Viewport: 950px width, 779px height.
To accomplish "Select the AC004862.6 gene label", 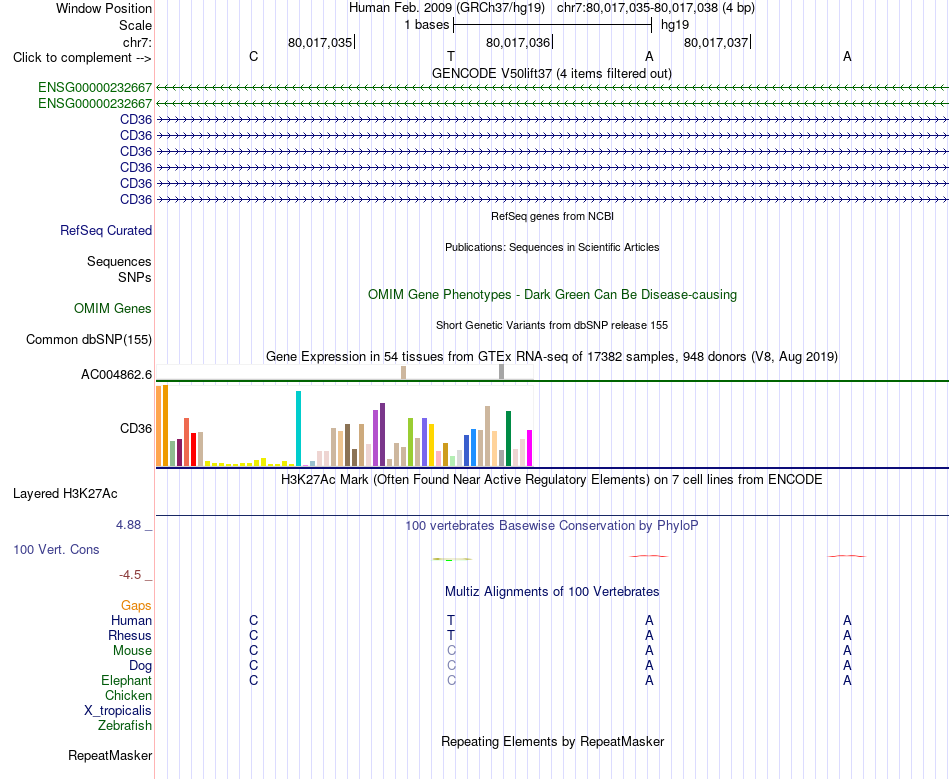I will 116,374.
